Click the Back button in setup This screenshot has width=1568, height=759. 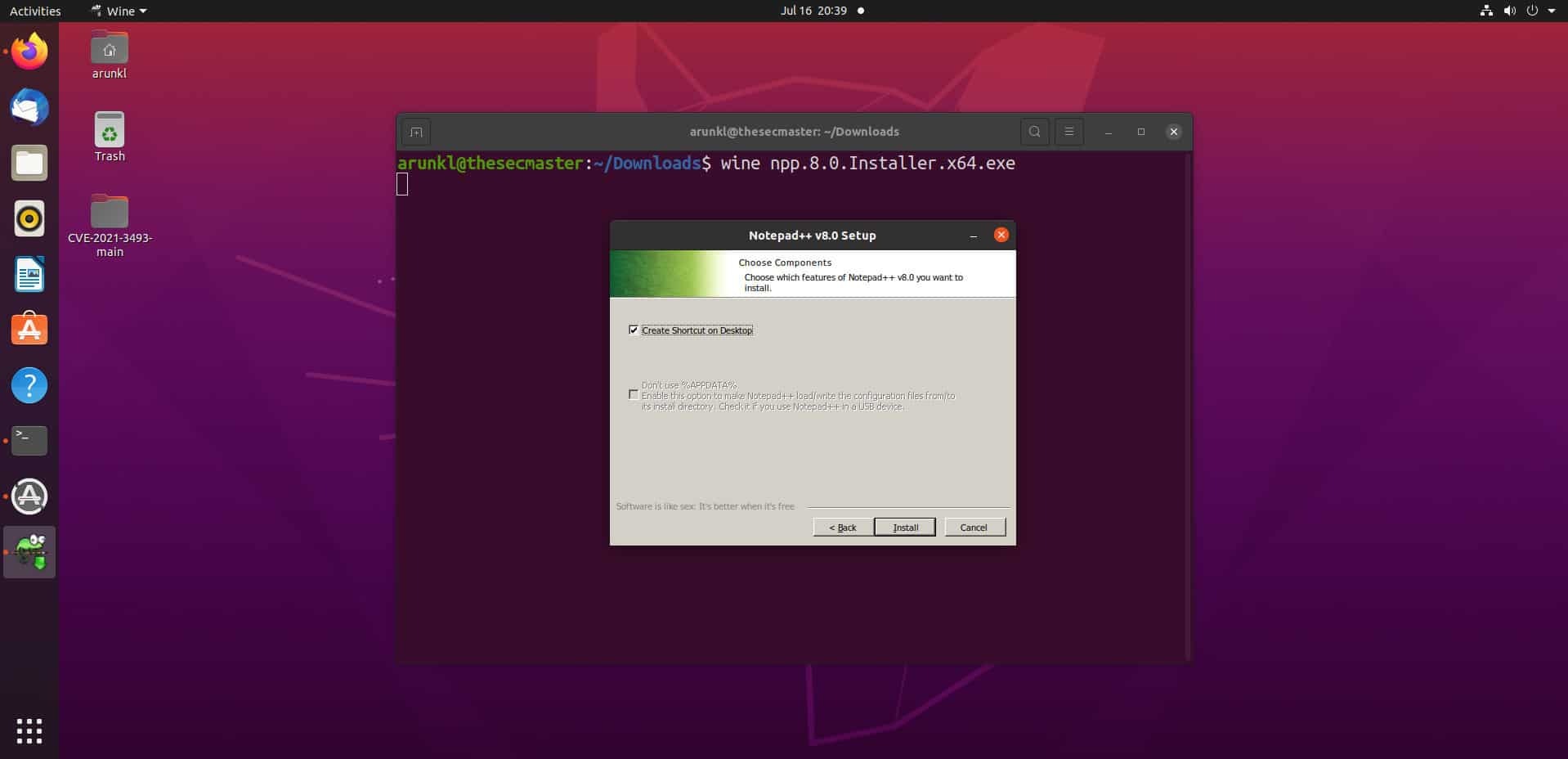point(842,528)
